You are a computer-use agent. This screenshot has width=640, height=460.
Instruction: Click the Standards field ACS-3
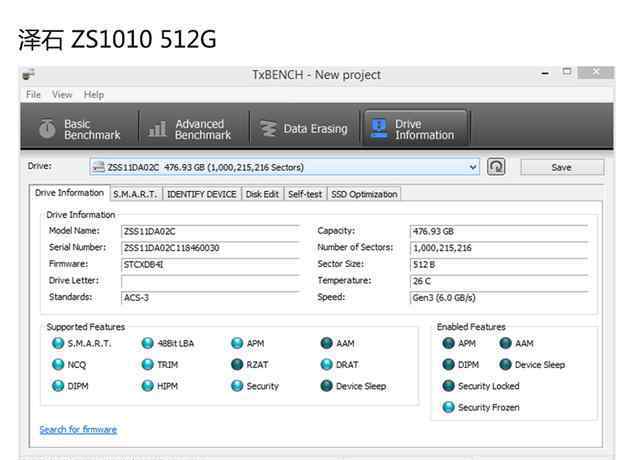pos(211,298)
